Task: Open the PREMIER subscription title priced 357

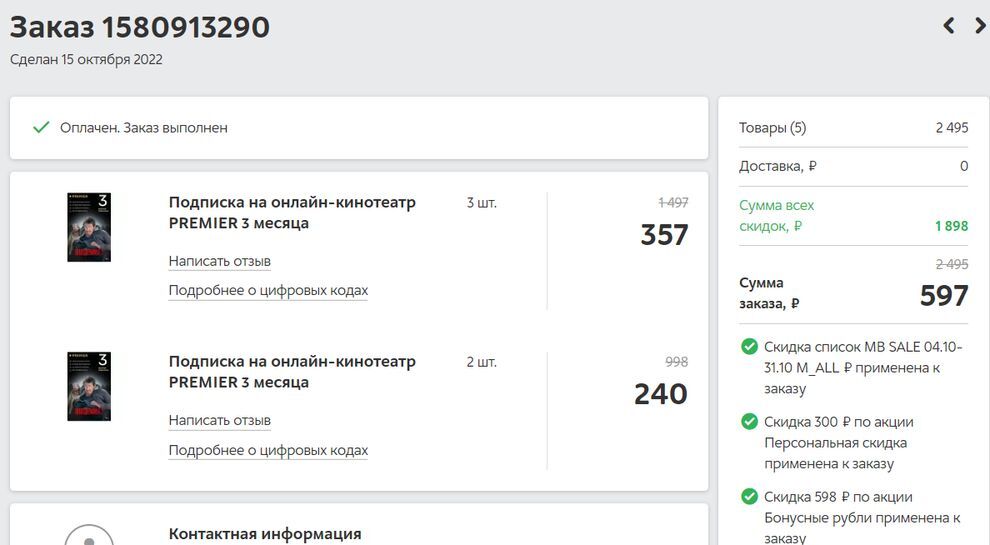Action: pyautogui.click(x=292, y=213)
